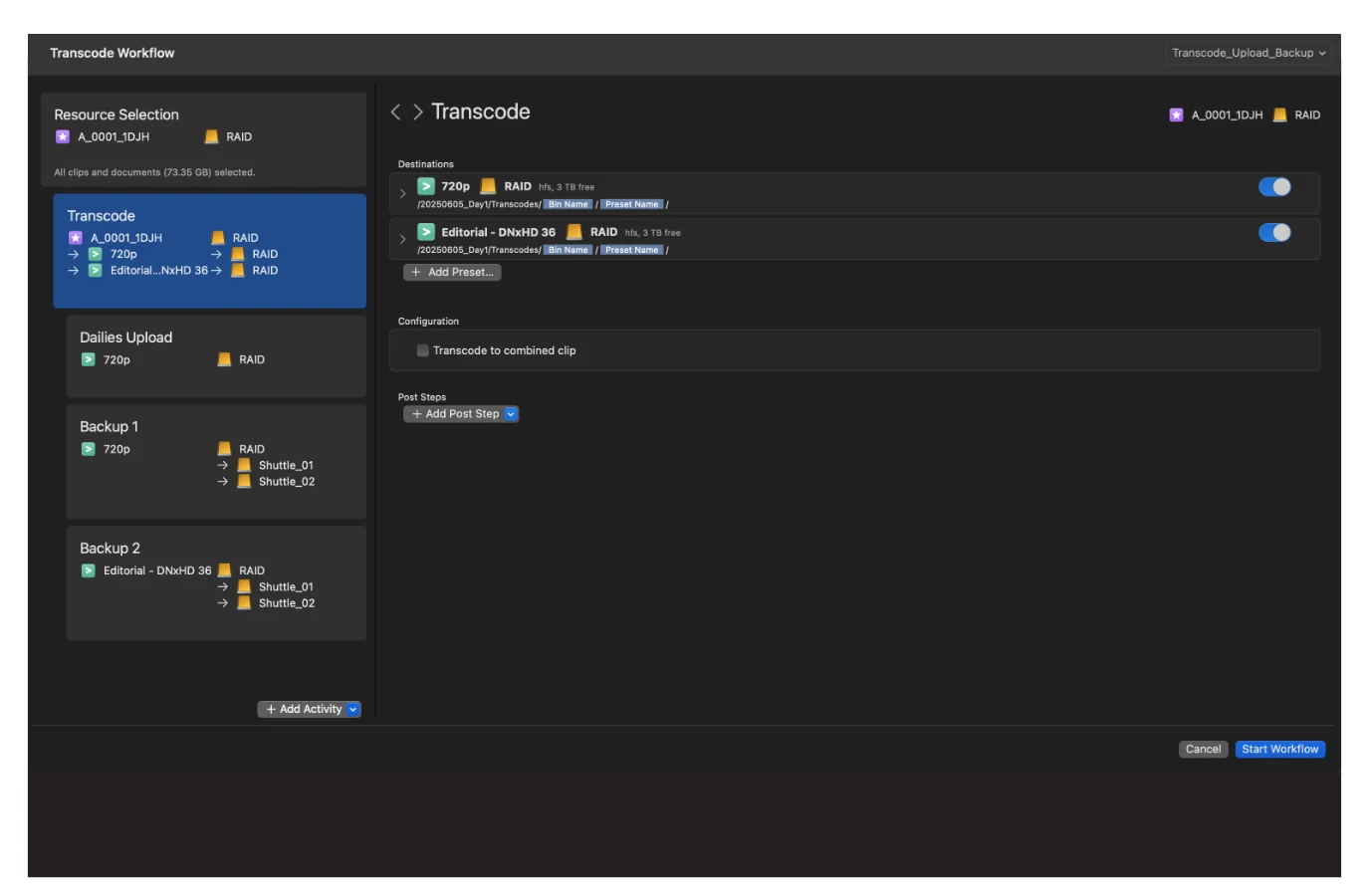Open the Transcode_Upload_Backup workflow dropdown

[x=1248, y=54]
